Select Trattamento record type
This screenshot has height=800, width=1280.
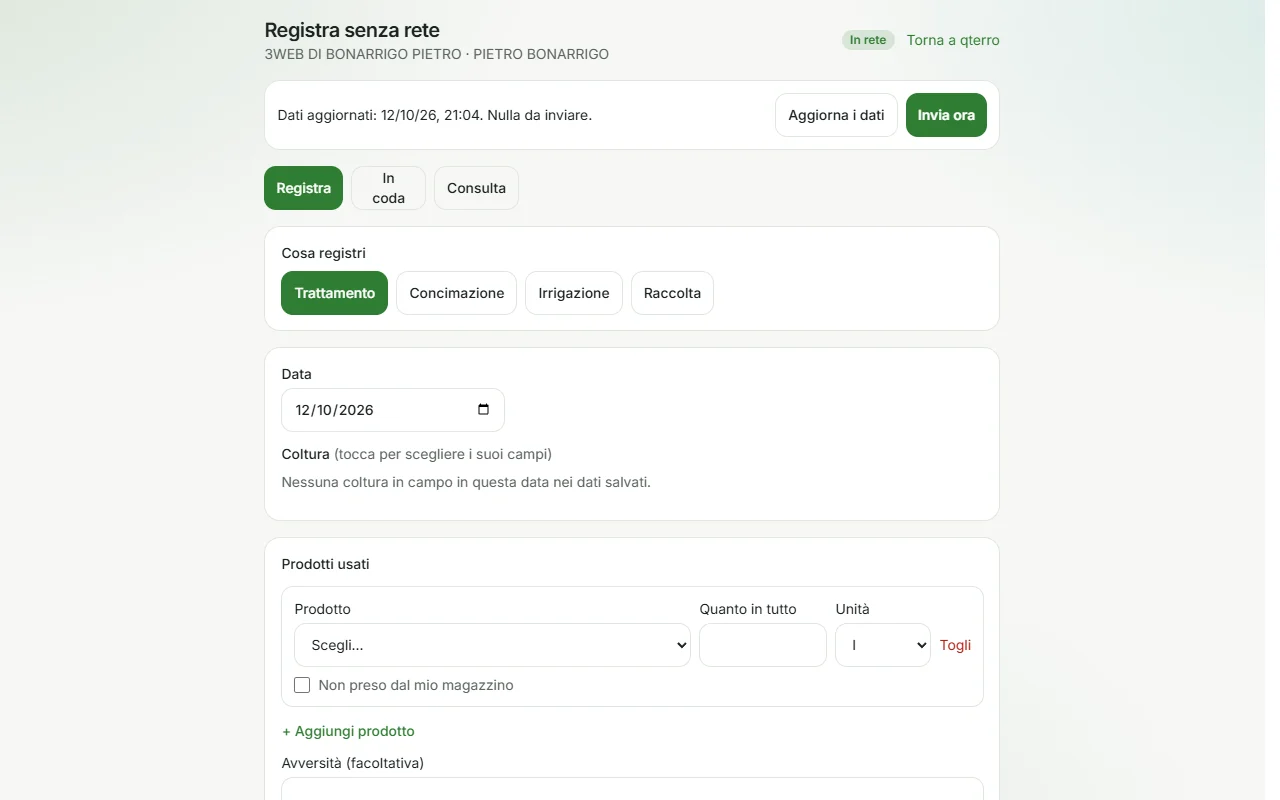tap(335, 293)
